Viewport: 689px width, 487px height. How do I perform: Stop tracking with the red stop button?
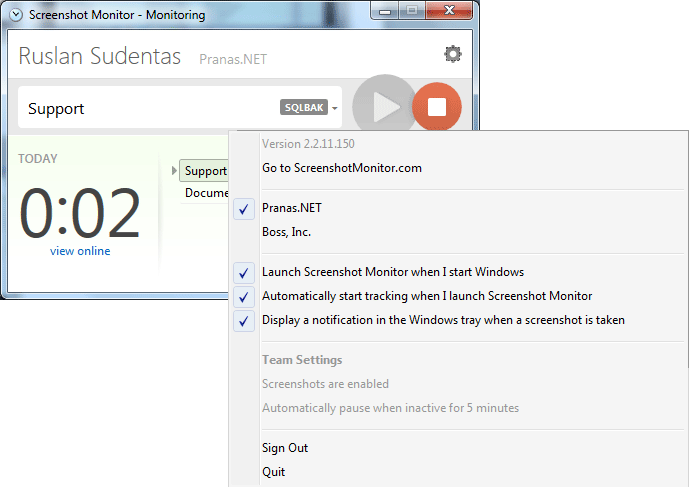(437, 107)
